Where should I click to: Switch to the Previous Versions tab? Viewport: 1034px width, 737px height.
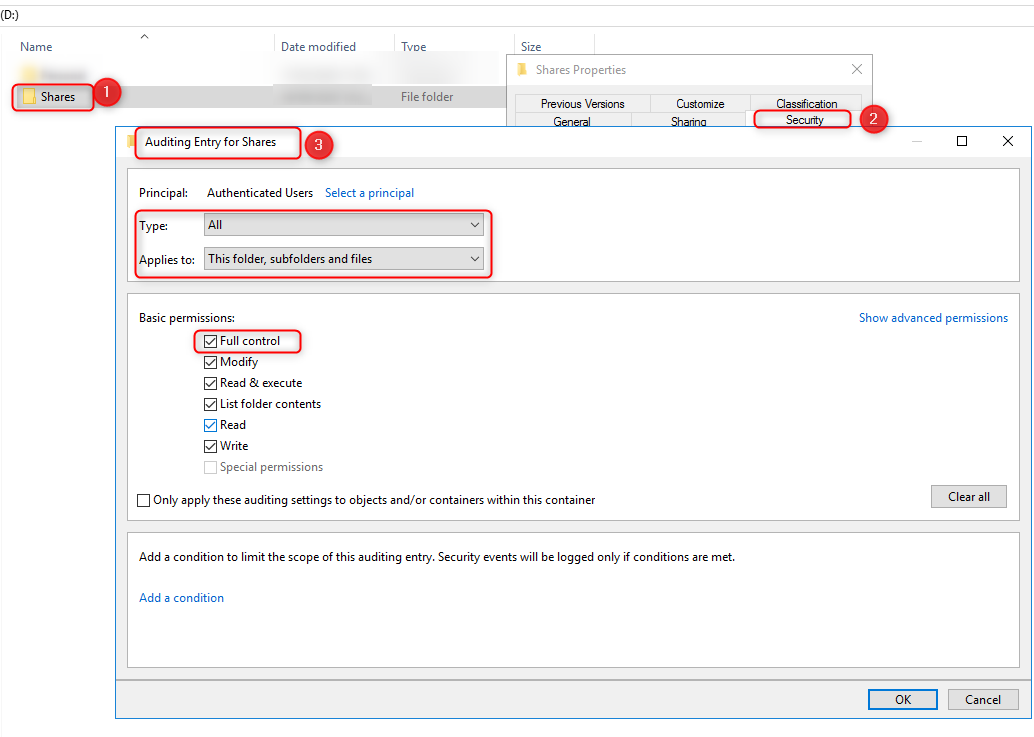tap(582, 103)
